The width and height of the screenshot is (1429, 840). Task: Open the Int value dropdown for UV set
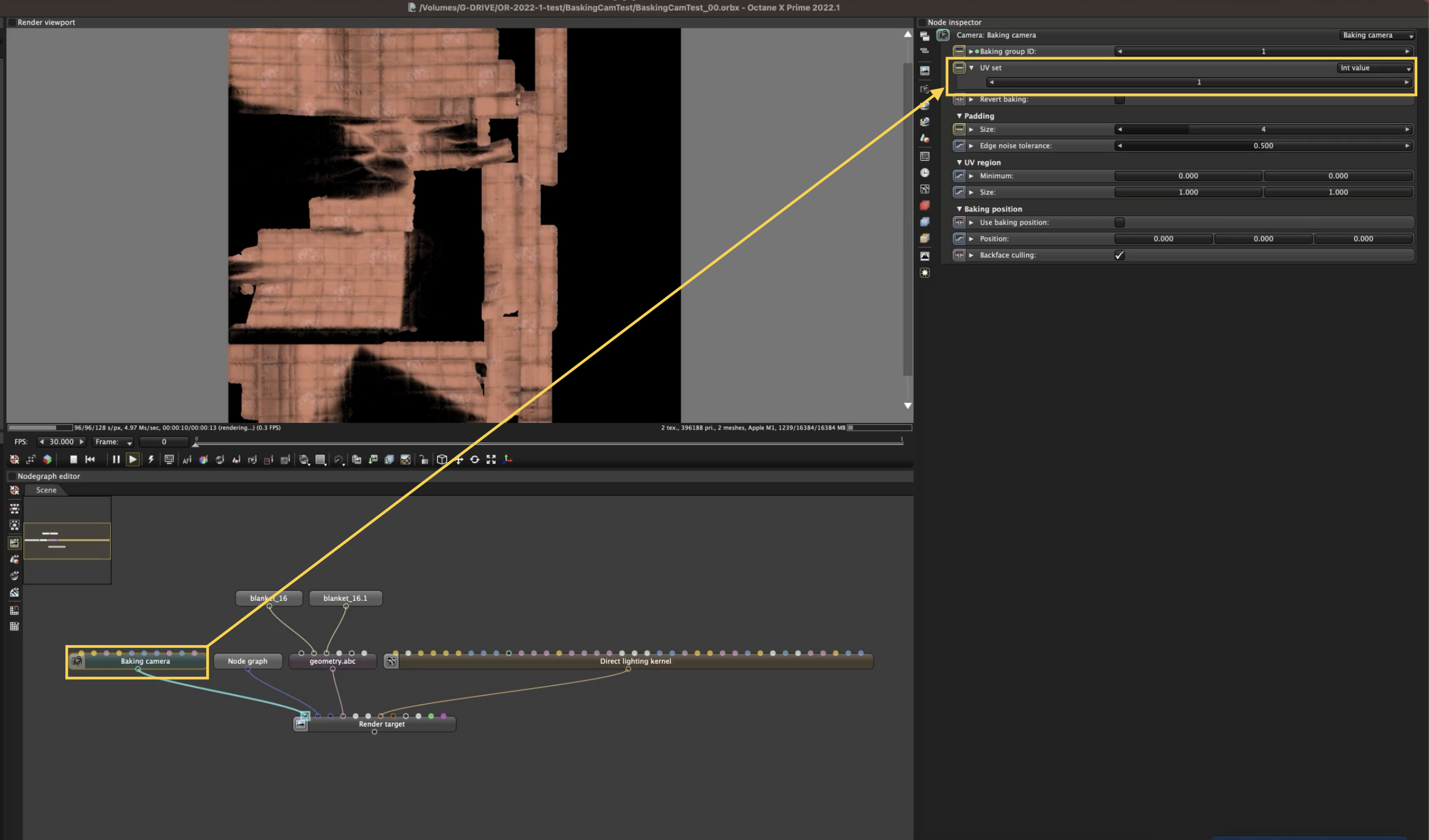click(x=1375, y=68)
